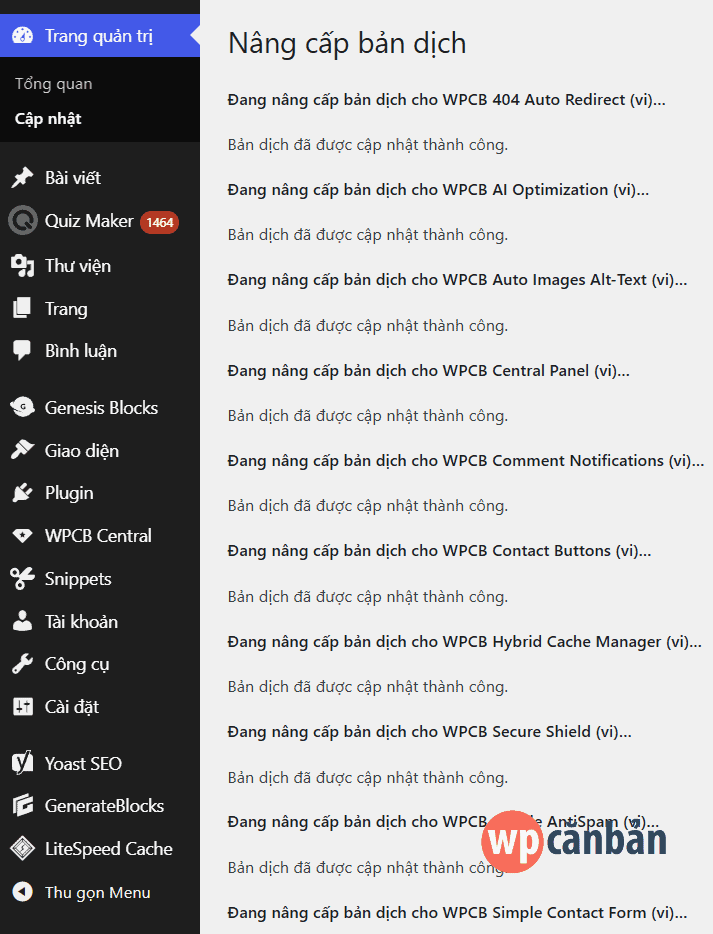713x934 pixels.
Task: Click the success message under 404 Auto Redirect
Action: pos(368,145)
